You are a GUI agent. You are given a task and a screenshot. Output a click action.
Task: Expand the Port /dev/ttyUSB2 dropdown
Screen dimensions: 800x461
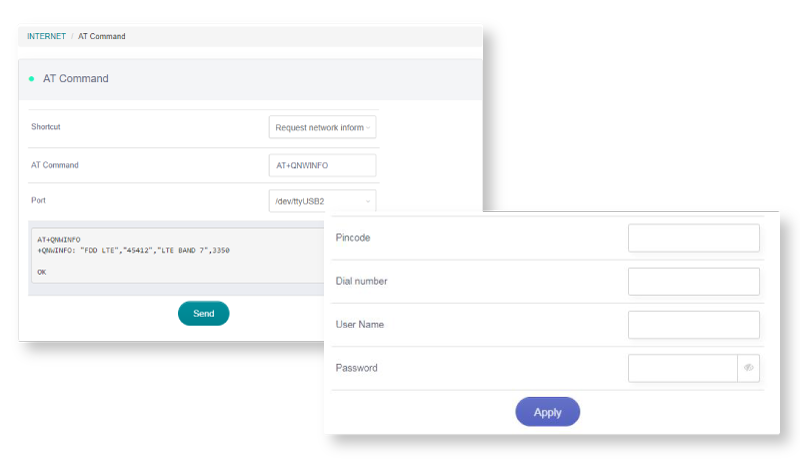[x=322, y=202]
